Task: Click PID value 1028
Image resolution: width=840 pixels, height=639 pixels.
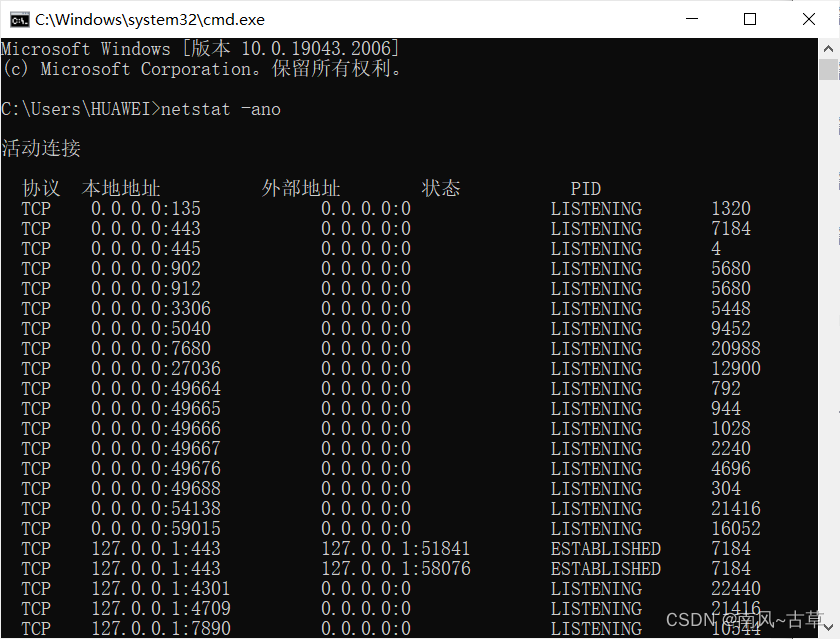Action: coord(731,429)
